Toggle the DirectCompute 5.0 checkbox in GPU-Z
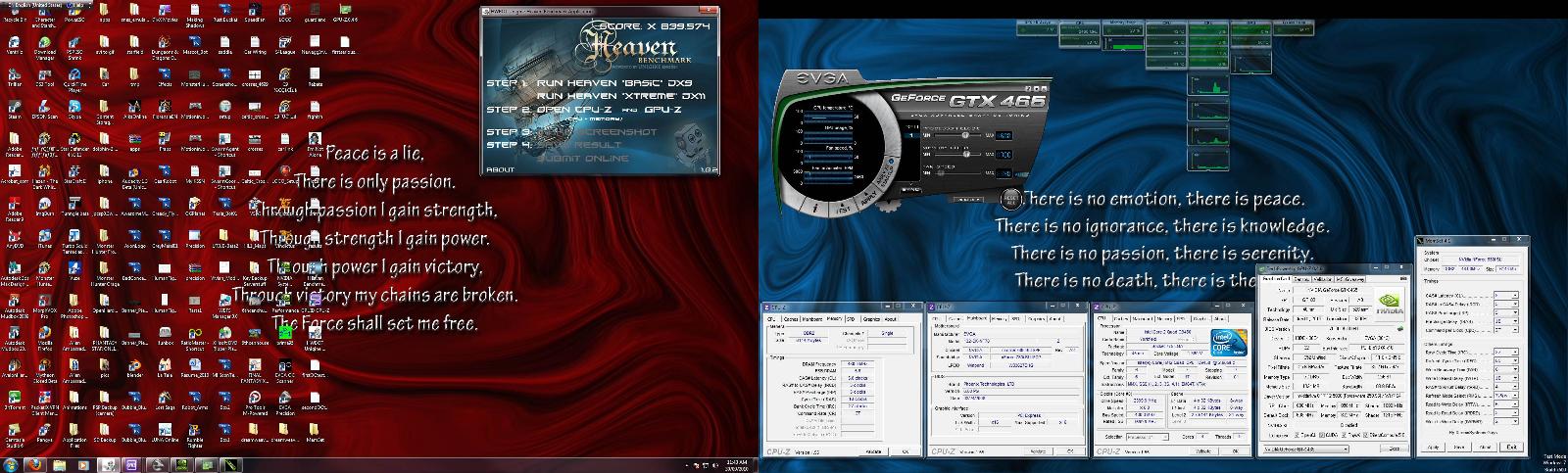 point(1365,435)
